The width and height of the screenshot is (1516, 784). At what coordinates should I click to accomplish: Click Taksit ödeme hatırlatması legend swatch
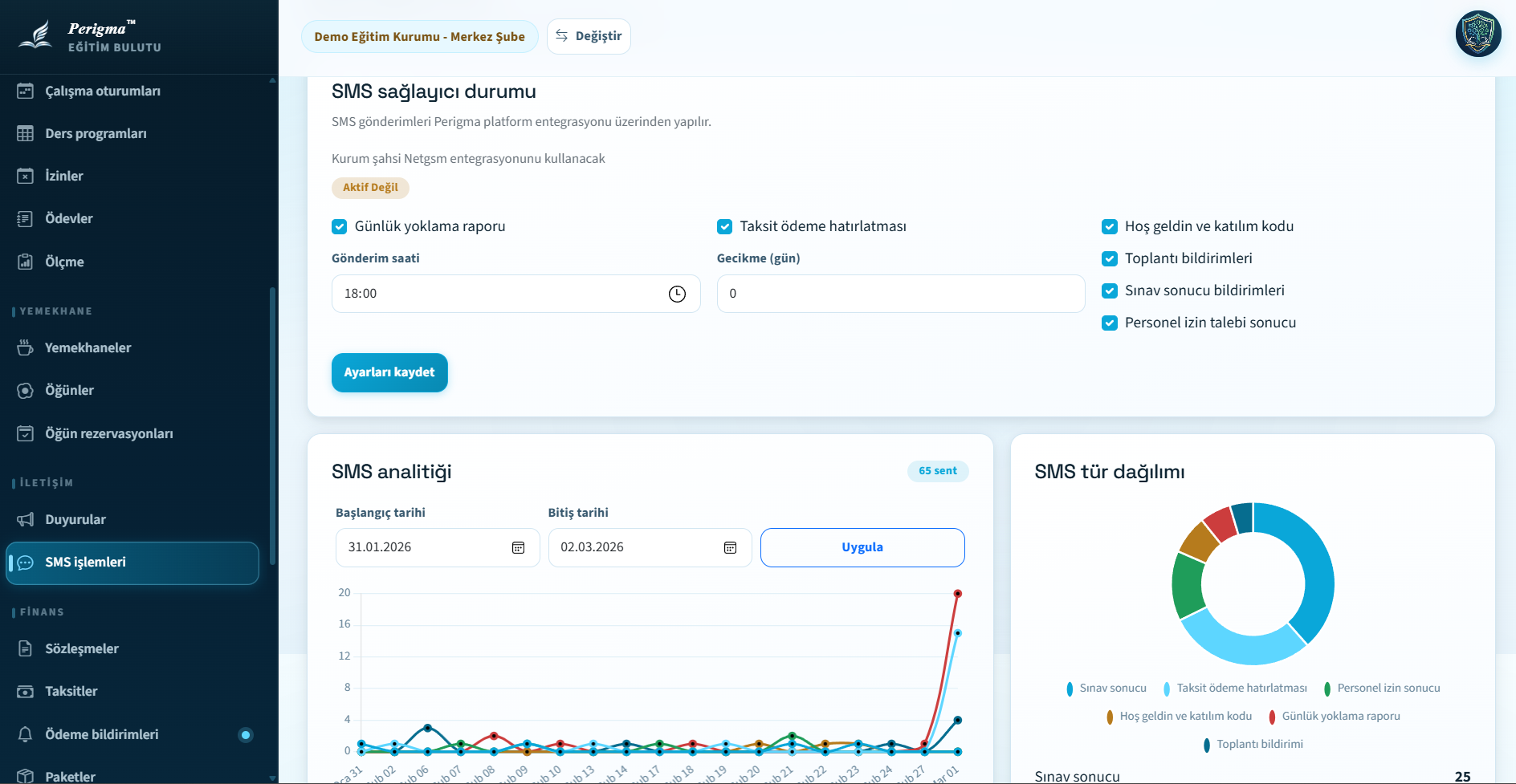point(1167,689)
